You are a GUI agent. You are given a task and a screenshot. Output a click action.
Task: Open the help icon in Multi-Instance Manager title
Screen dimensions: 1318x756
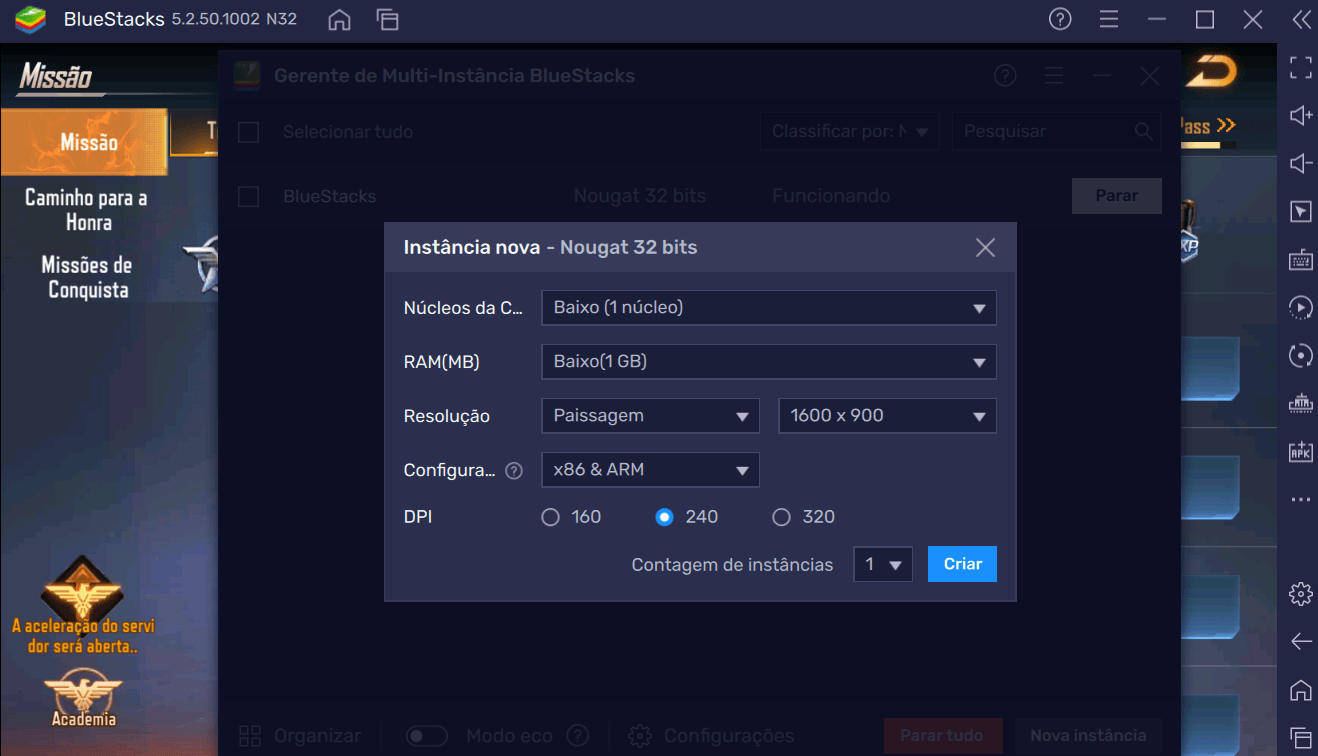click(x=1005, y=76)
